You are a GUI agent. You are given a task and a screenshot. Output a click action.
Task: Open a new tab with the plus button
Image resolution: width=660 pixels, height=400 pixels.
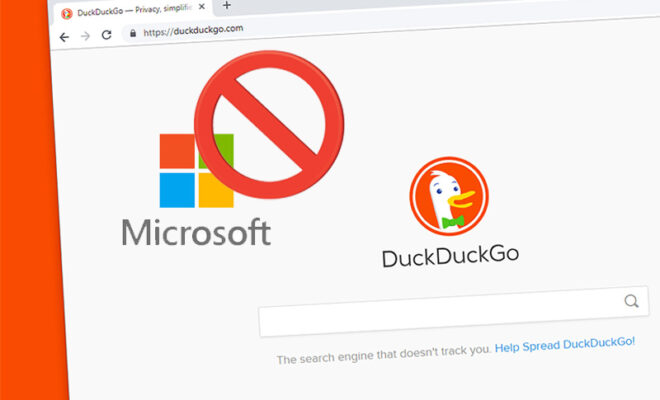226,5
